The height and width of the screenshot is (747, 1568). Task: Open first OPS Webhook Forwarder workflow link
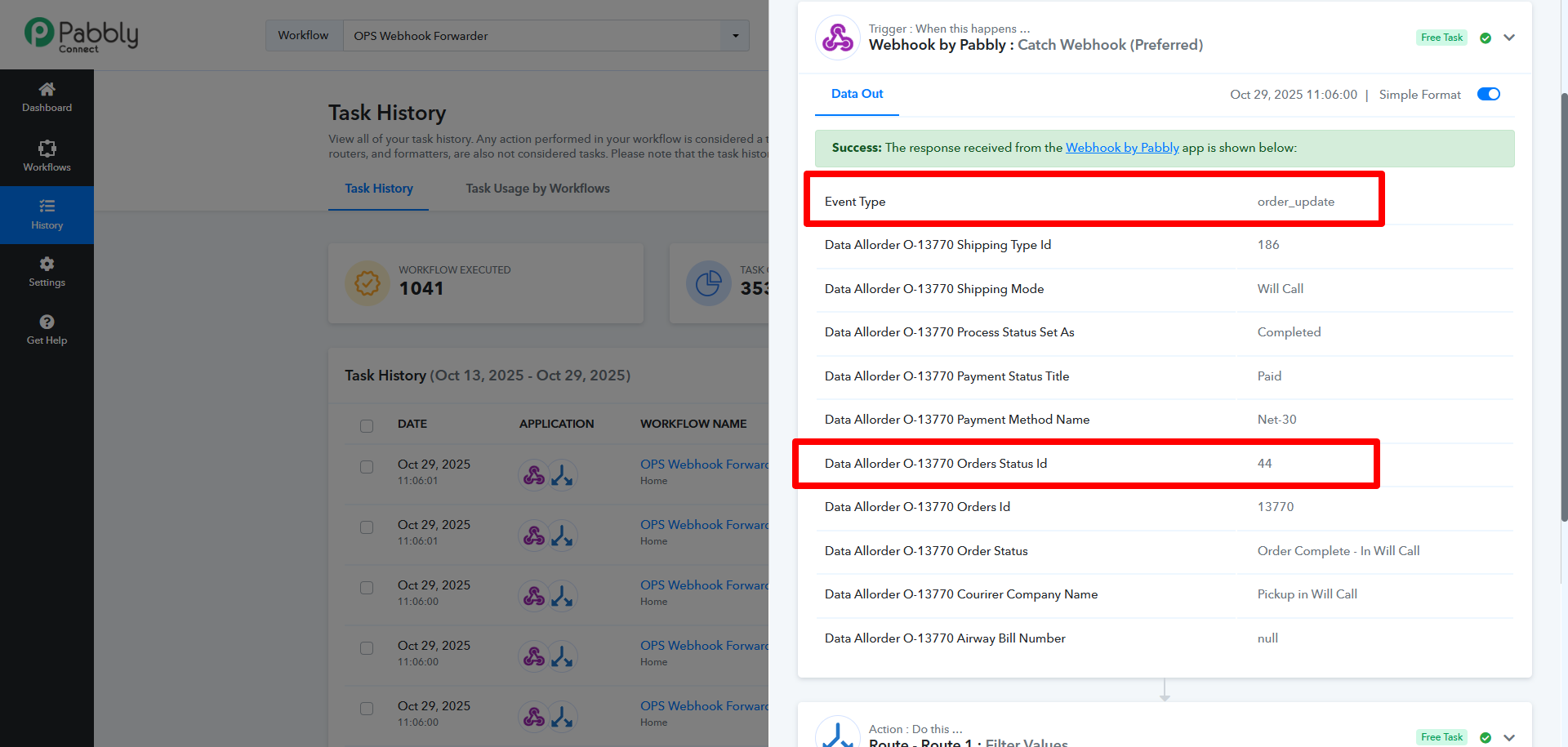point(704,464)
